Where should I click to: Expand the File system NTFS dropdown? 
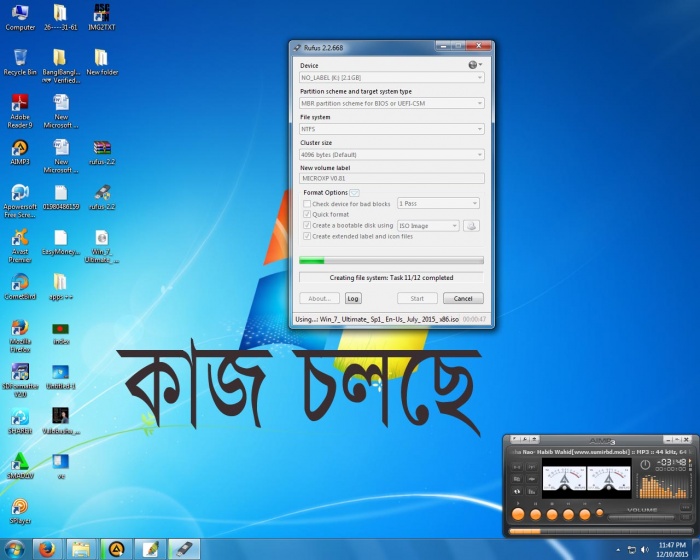392,129
